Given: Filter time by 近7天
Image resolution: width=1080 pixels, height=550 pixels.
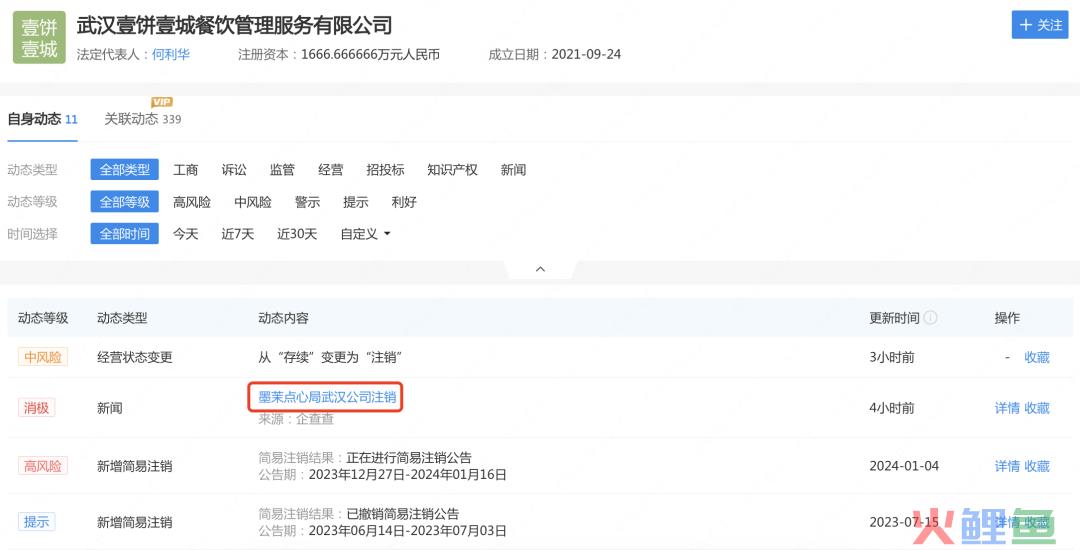Looking at the screenshot, I should (x=238, y=234).
